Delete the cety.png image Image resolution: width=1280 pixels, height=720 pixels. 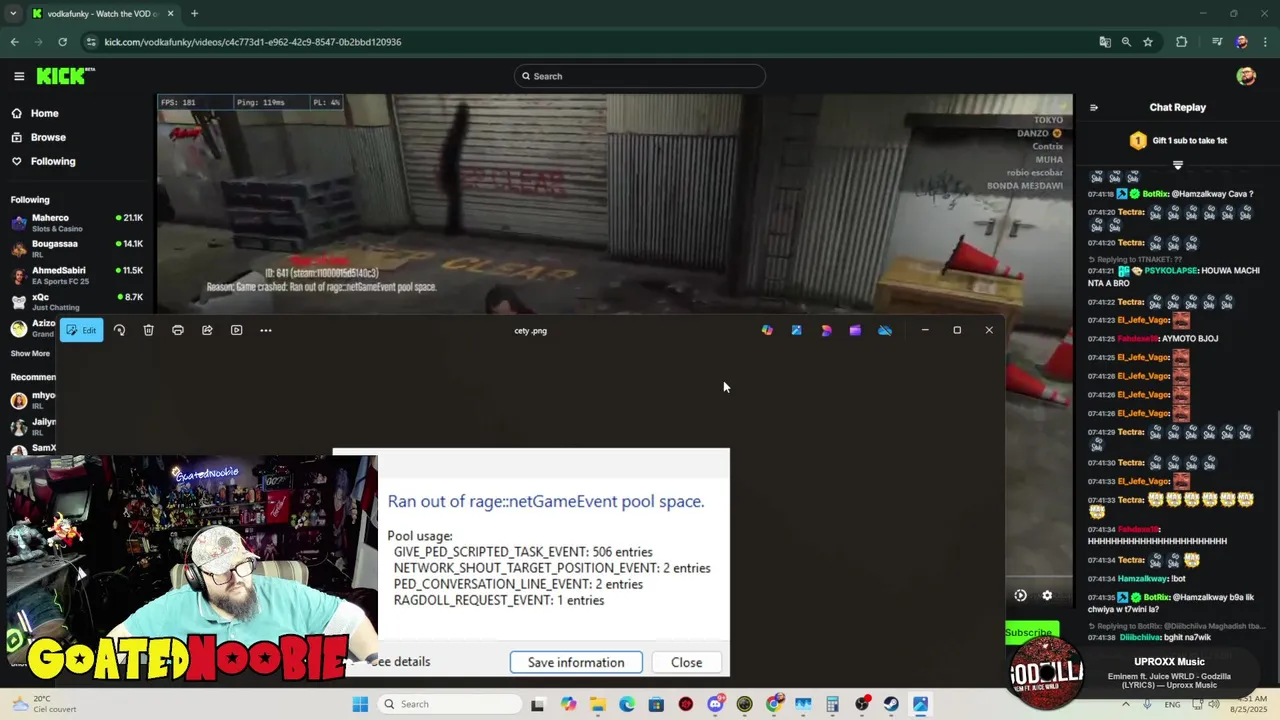pos(148,330)
